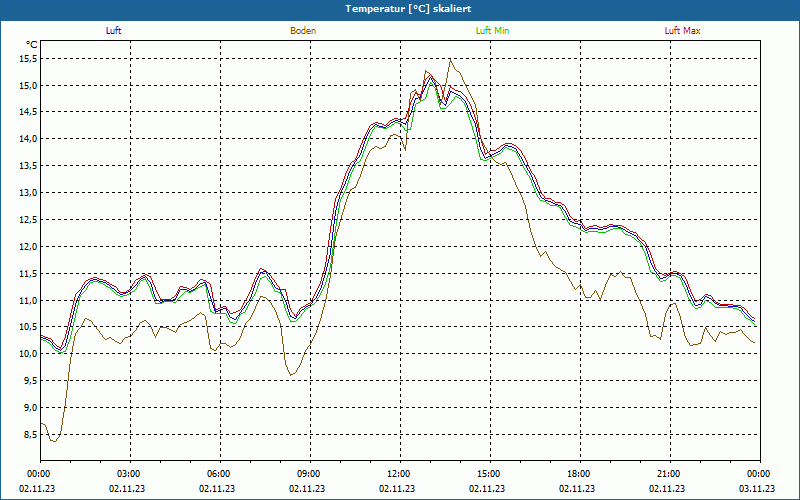The image size is (800, 500).
Task: Click the 15:00 time axis label
Action: (490, 474)
